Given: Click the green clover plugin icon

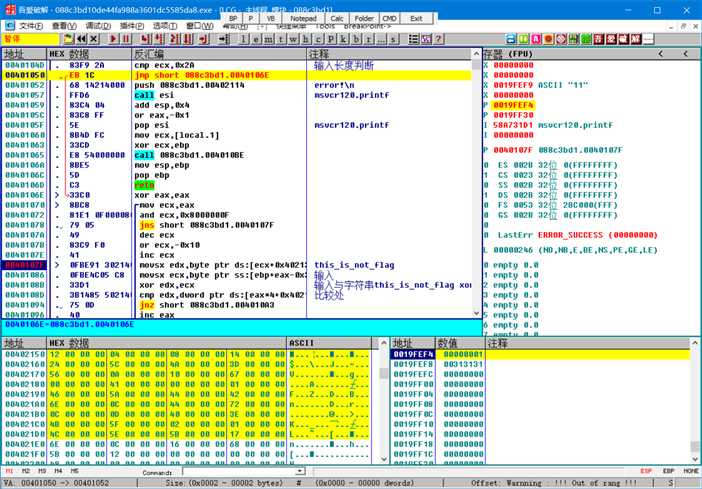Looking at the screenshot, I should 586,39.
